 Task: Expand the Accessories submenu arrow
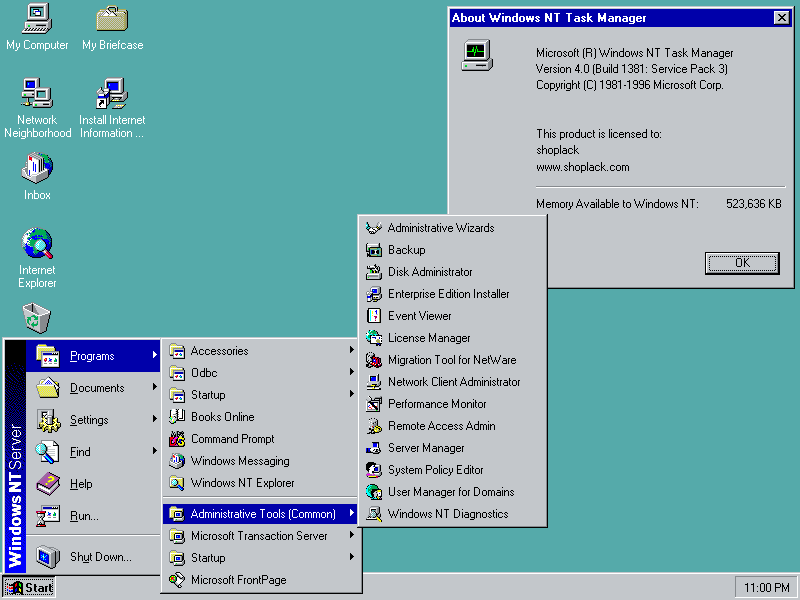point(352,349)
